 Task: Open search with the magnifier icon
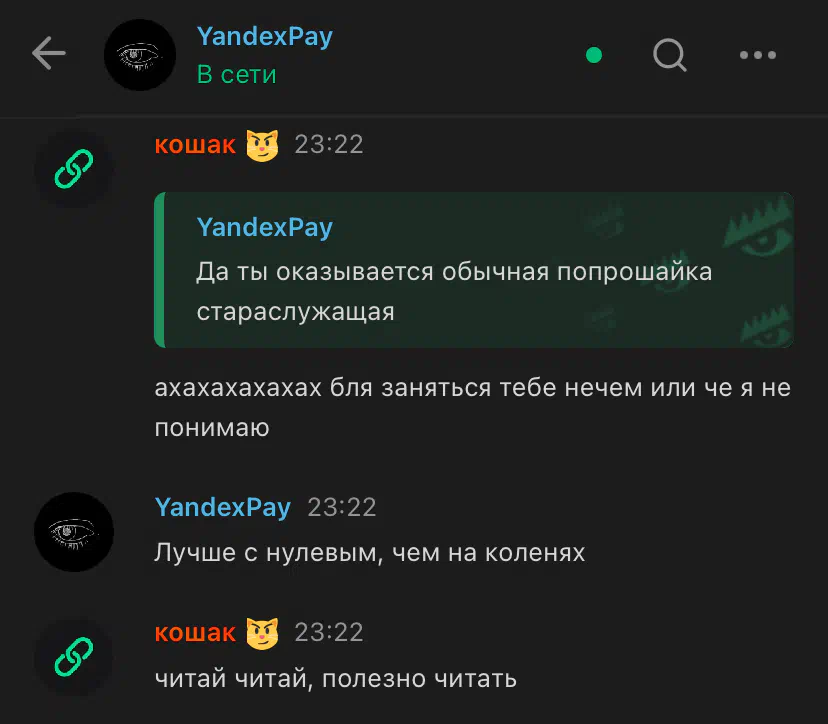coord(670,55)
